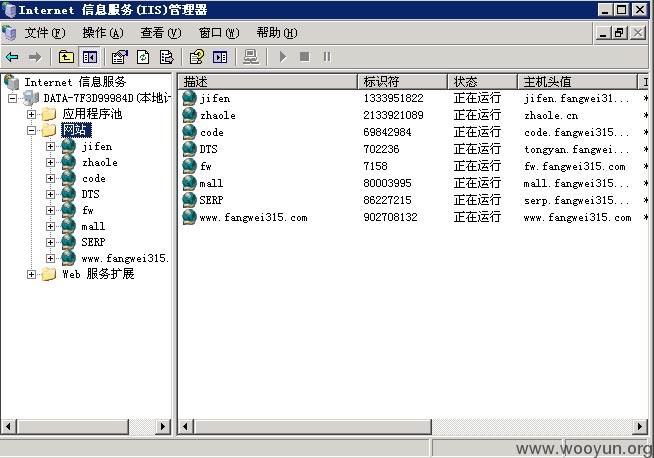Click identifier 1333951822 cell
The width and height of the screenshot is (654, 458).
tap(393, 98)
